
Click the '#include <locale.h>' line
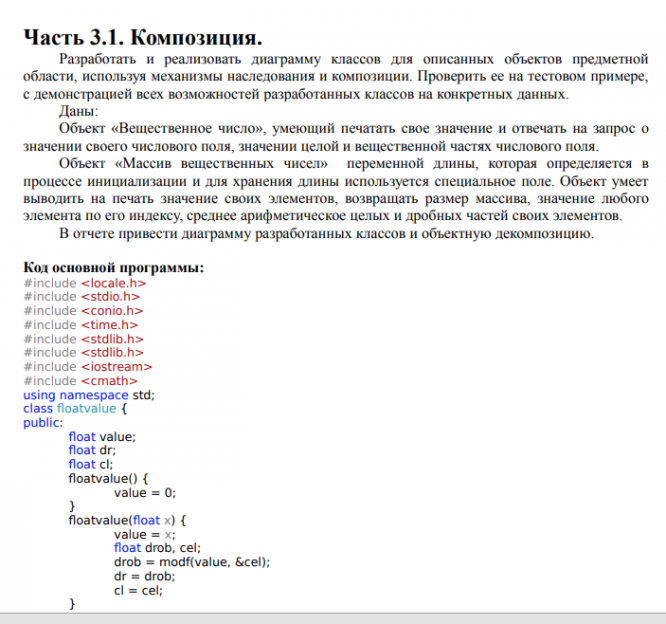(x=85, y=283)
